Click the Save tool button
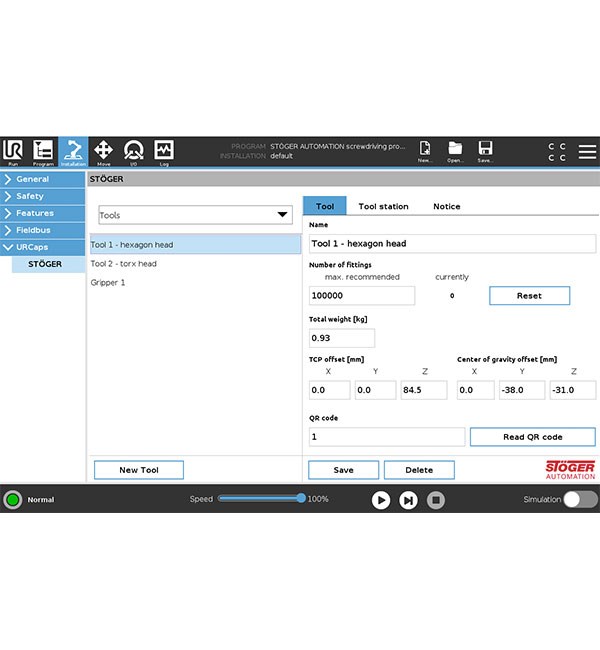This screenshot has width=600, height=650. pos(343,470)
